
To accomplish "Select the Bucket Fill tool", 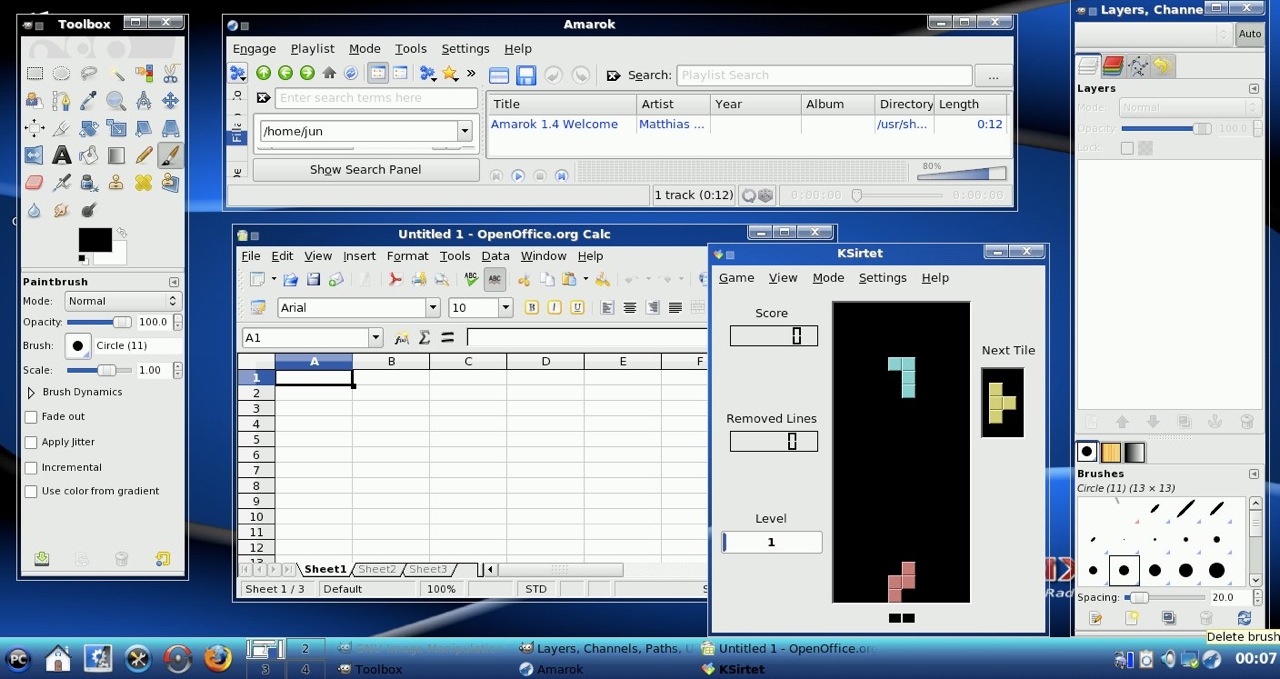I will [x=89, y=155].
